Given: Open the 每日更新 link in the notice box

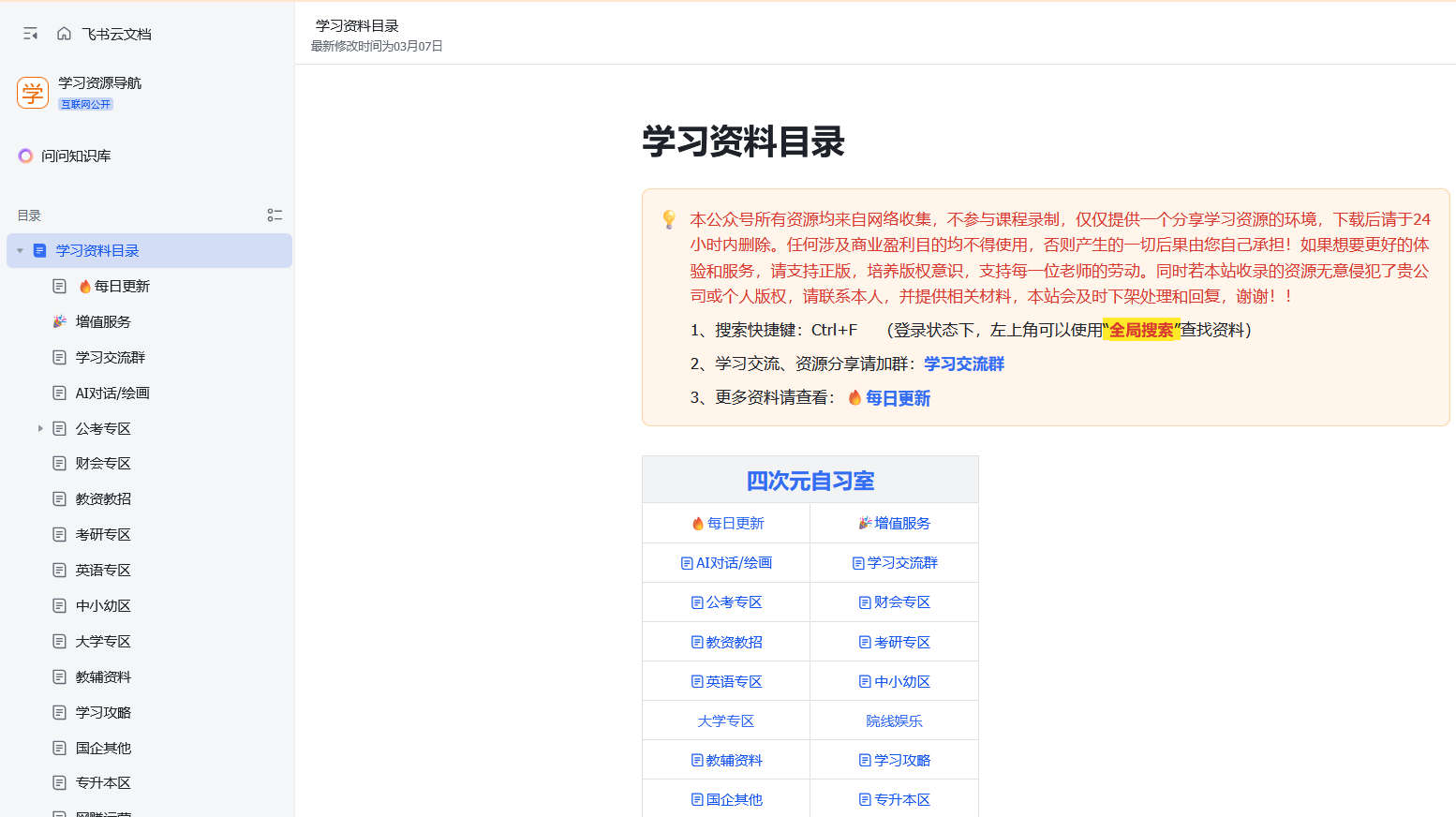Looking at the screenshot, I should pos(898,398).
